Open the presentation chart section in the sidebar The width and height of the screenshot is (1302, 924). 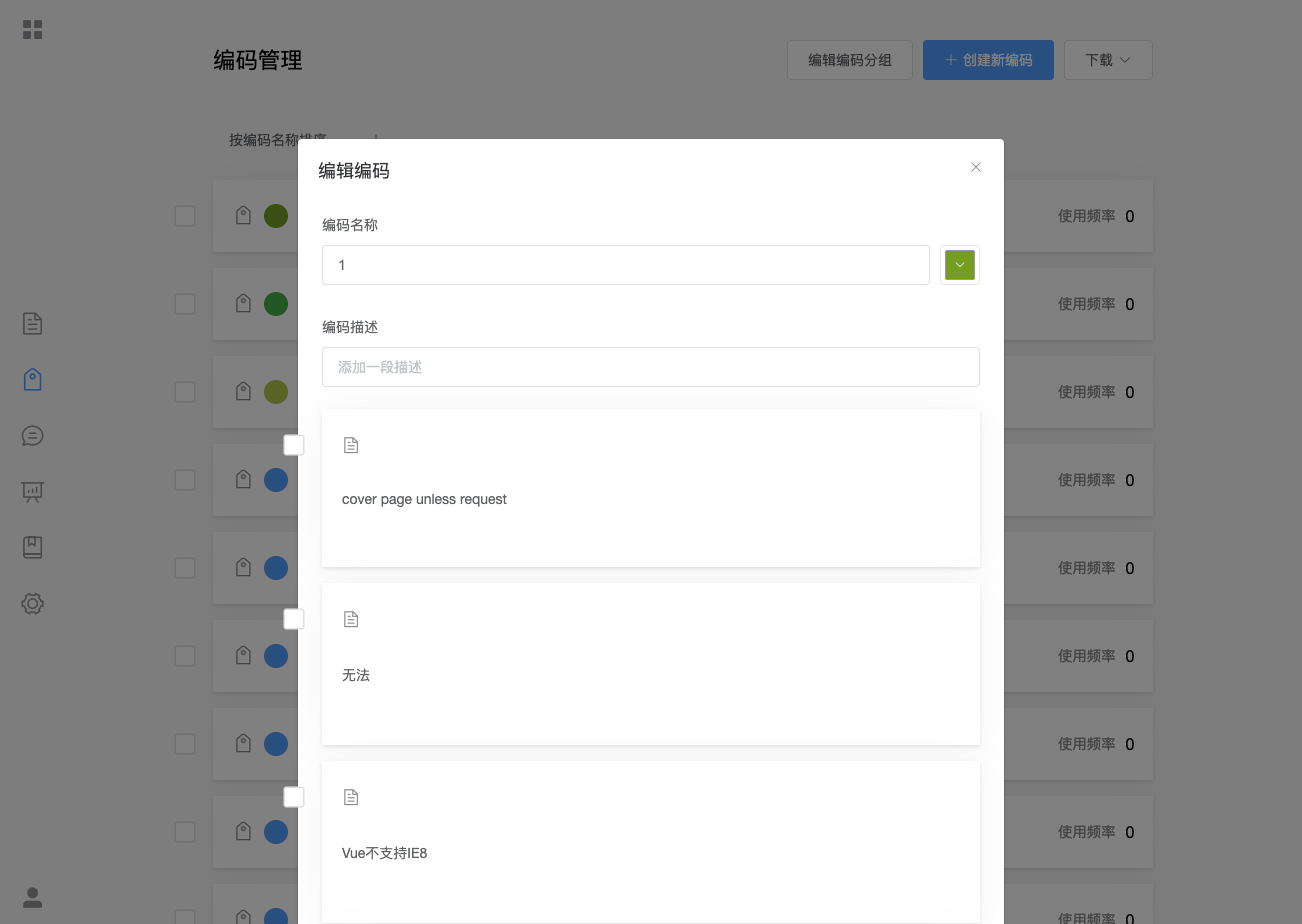pos(32,491)
